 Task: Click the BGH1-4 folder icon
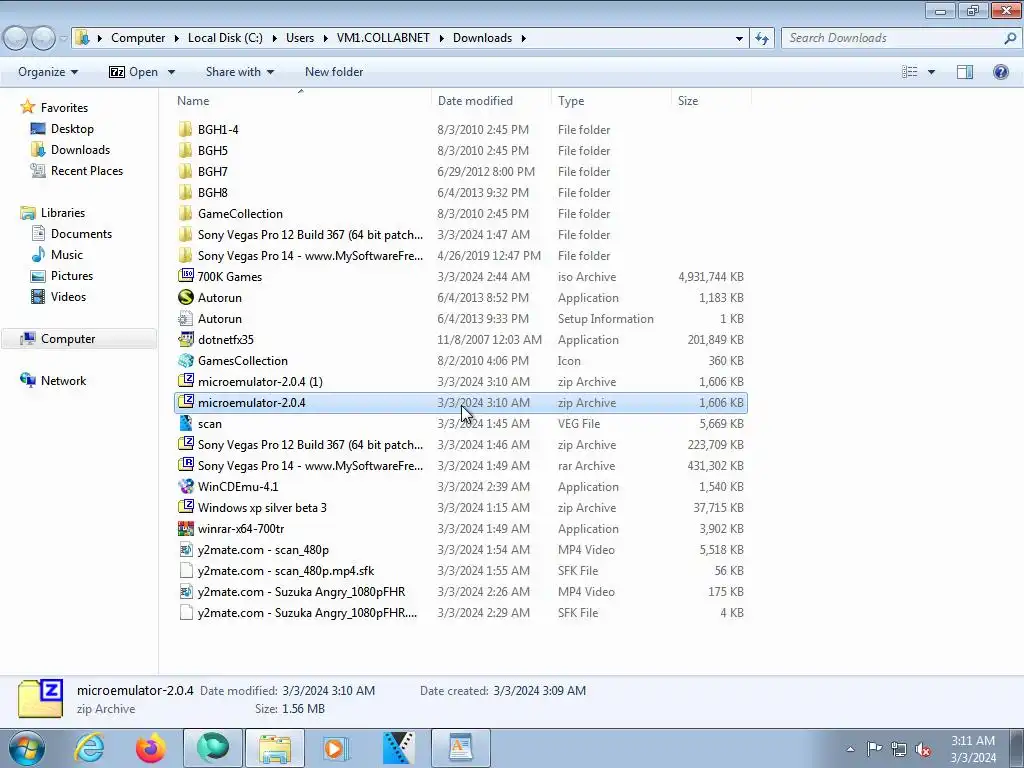pos(186,129)
